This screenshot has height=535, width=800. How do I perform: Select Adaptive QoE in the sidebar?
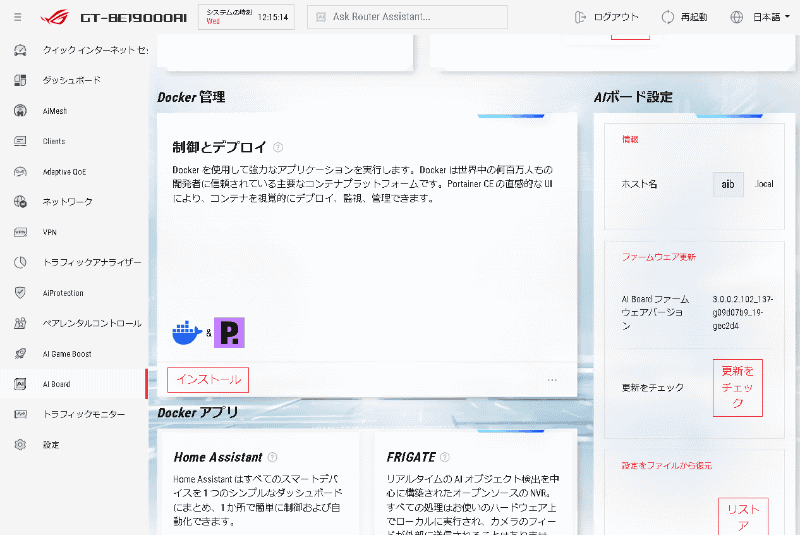click(x=64, y=172)
